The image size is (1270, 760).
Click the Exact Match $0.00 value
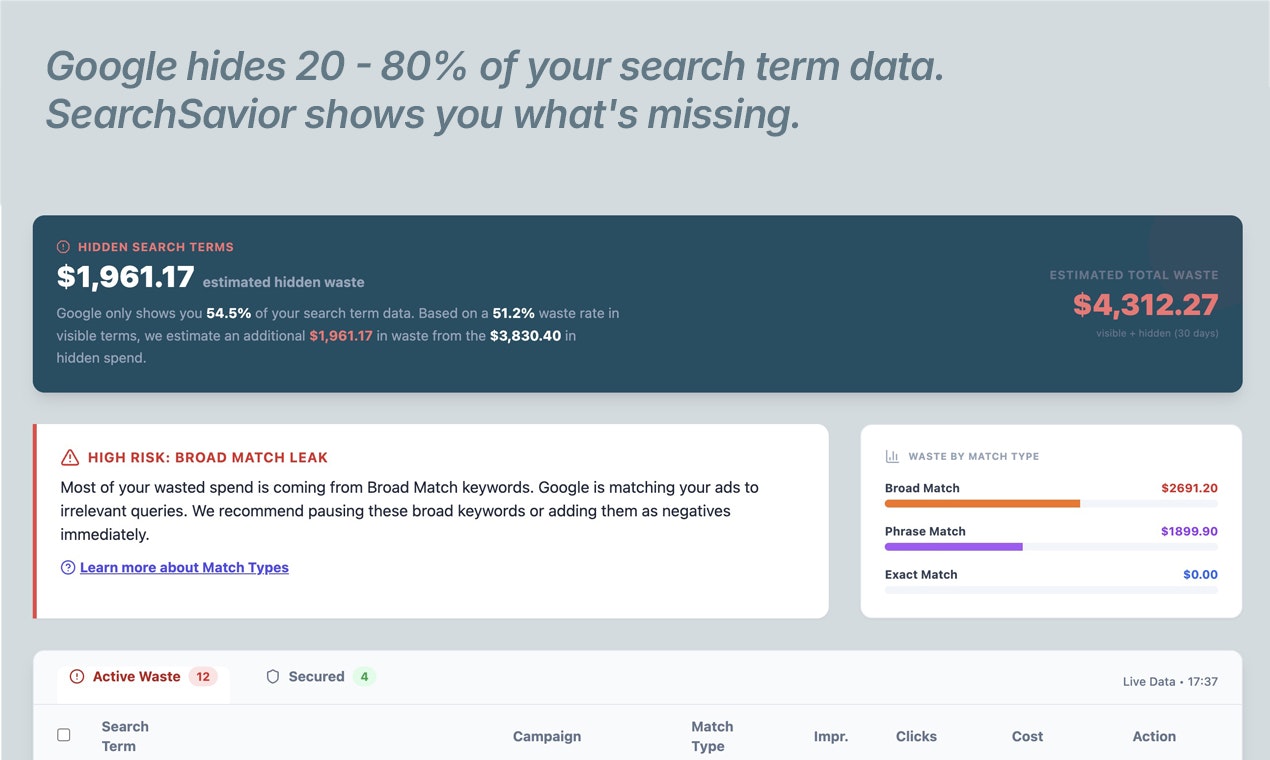(1199, 574)
